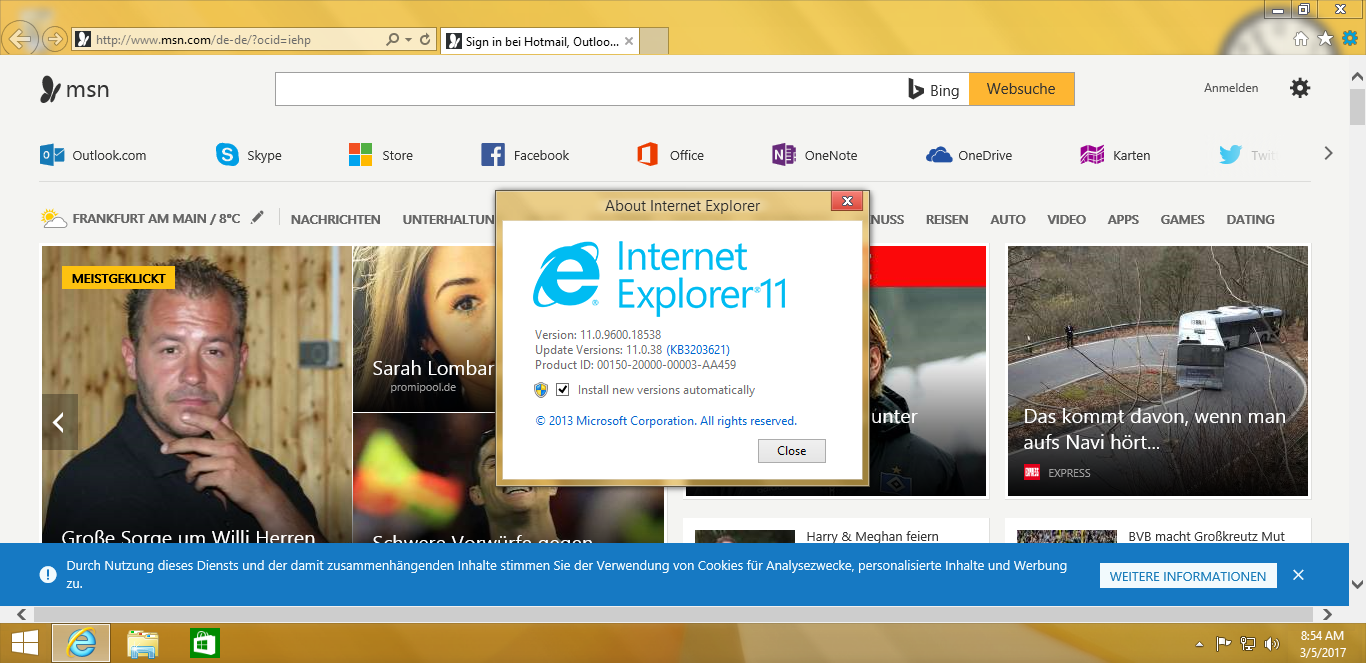The image size is (1366, 663).
Task: Click the Anmelden sign-in link
Action: (x=1231, y=88)
